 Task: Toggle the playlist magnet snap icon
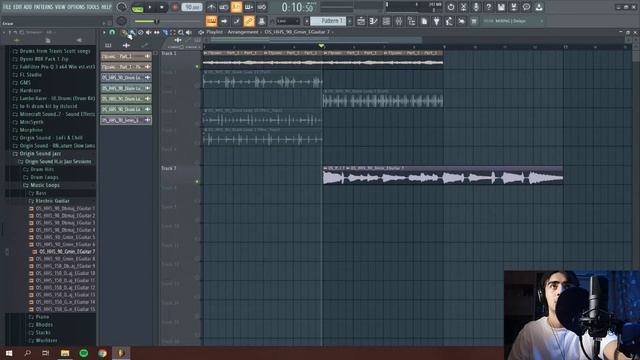112,32
